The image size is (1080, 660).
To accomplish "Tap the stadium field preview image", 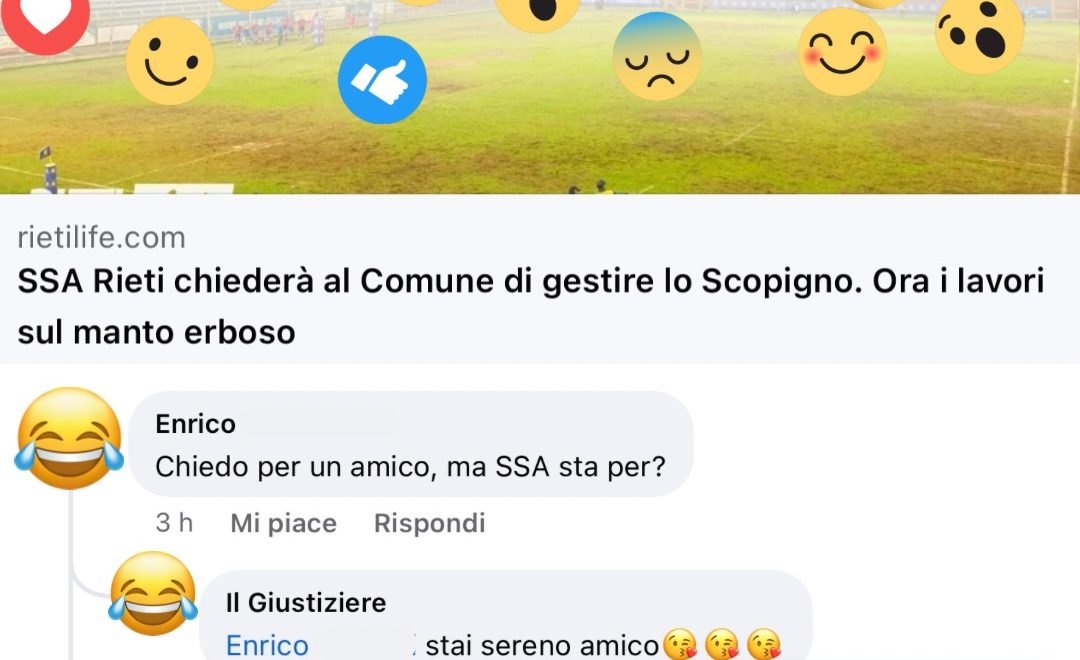I will click(540, 96).
